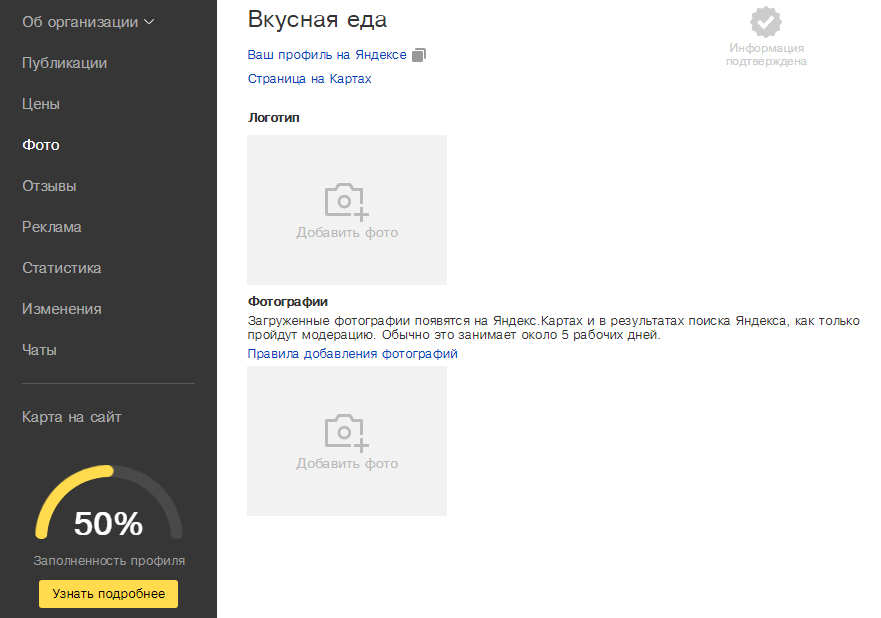Image resolution: width=881 pixels, height=618 pixels.
Task: Open the Статистика page
Action: [61, 268]
